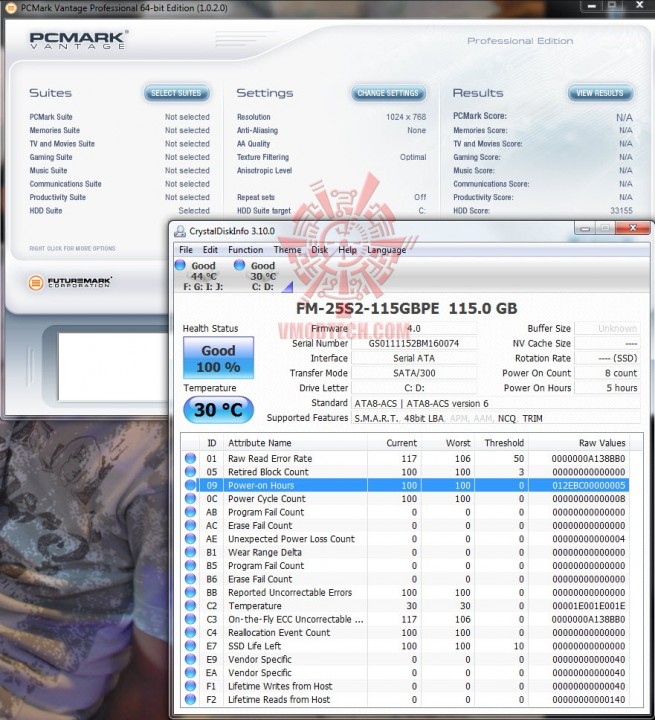Click the Good 100 % health status box
655x720 pixels.
[x=218, y=358]
